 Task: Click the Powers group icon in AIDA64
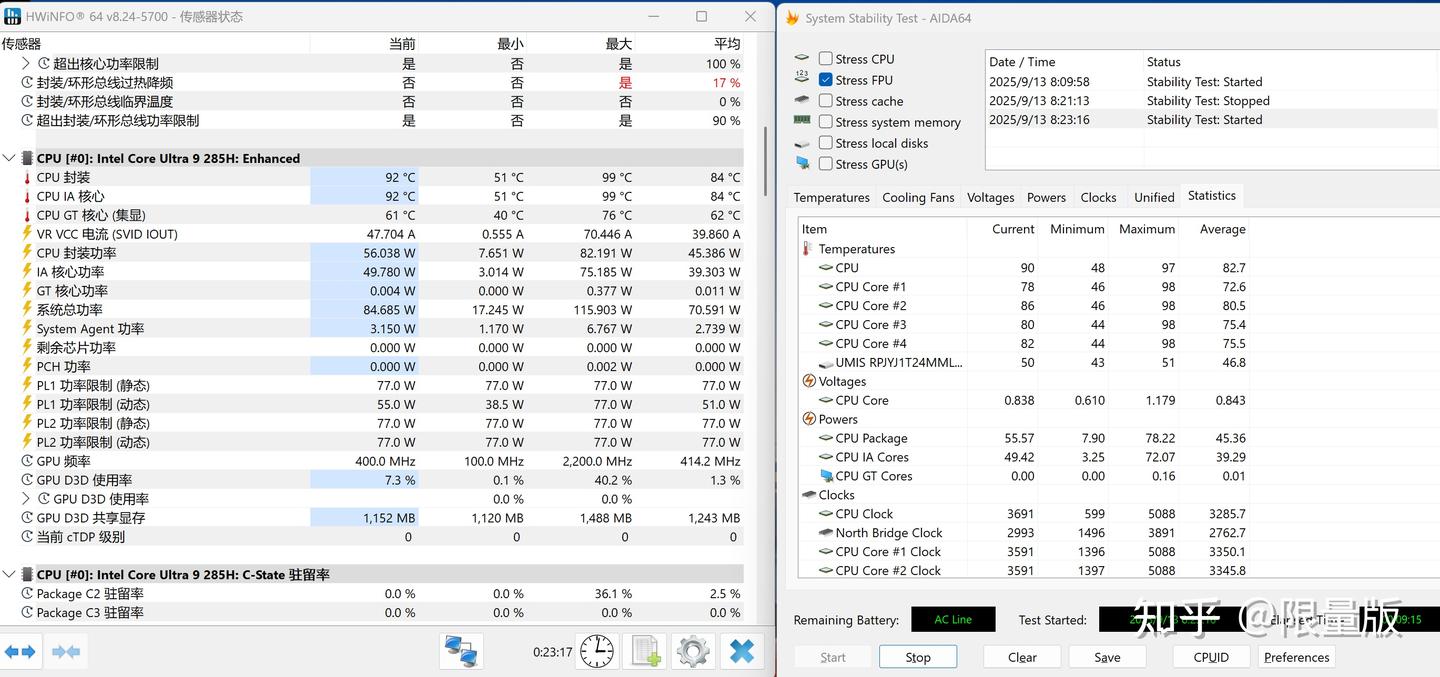809,419
